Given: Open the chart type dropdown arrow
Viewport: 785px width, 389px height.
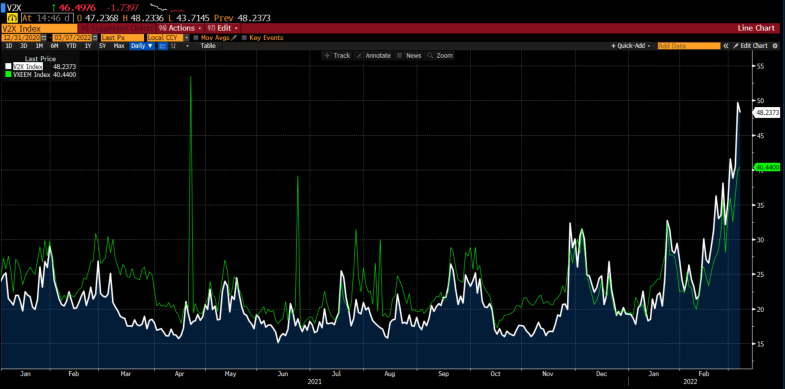Looking at the screenshot, I should click(188, 46).
